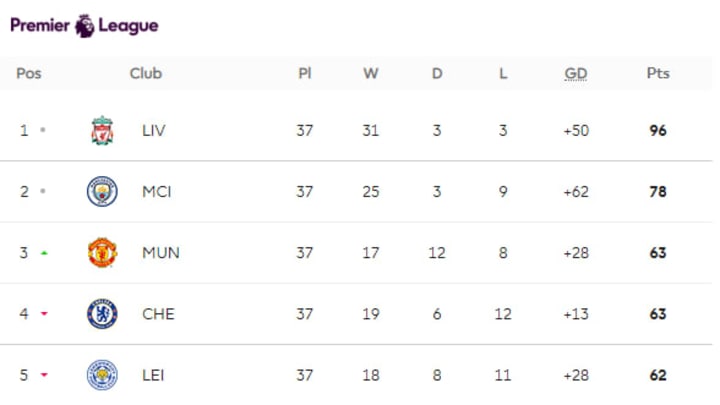
Task: Click the Premier League lion logo
Action: (x=84, y=26)
